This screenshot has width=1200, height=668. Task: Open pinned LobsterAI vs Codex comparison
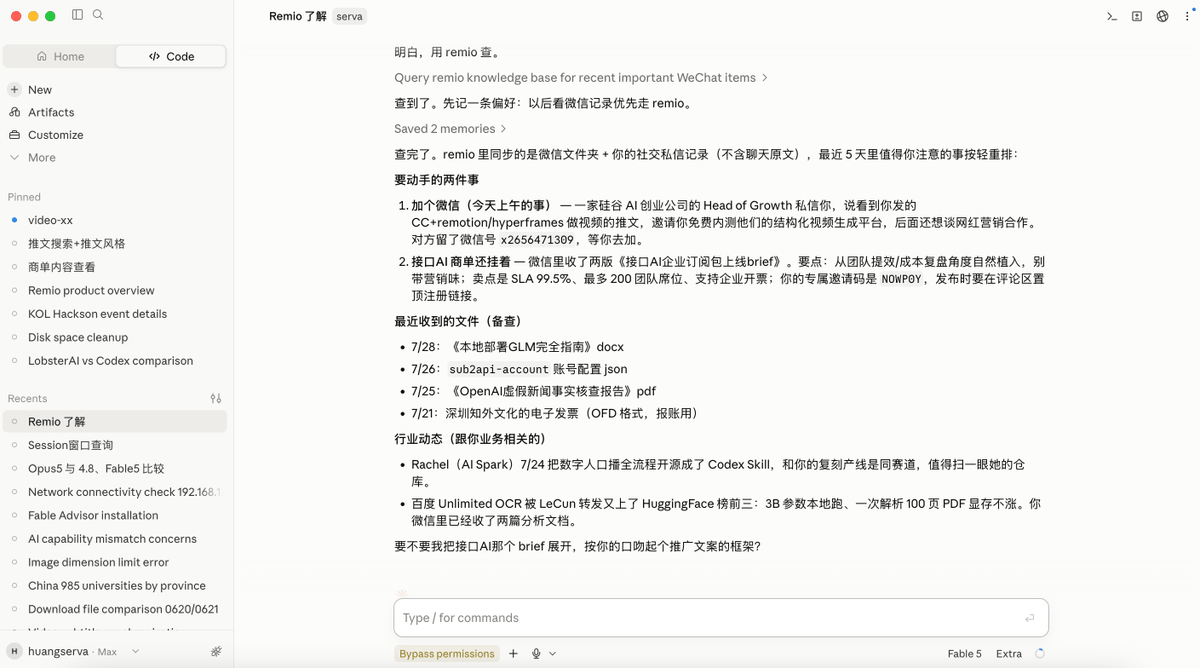[116, 361]
